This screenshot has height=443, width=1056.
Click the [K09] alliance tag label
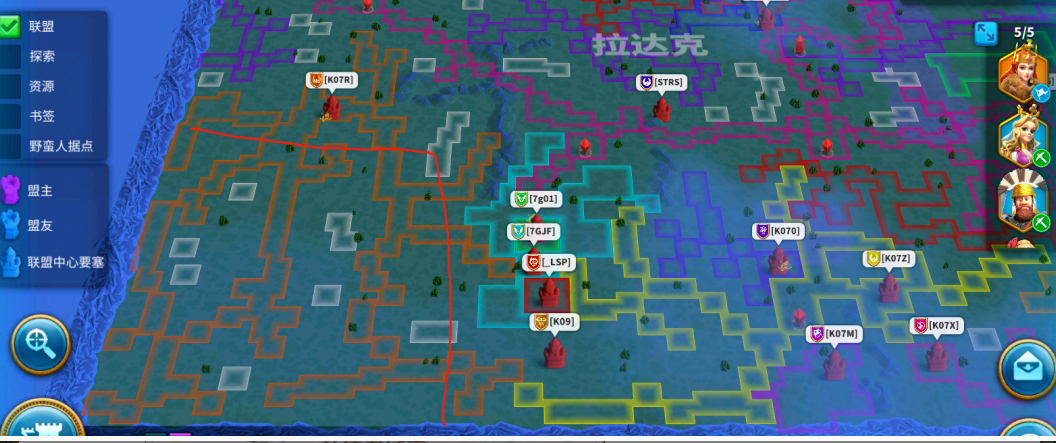(x=555, y=322)
